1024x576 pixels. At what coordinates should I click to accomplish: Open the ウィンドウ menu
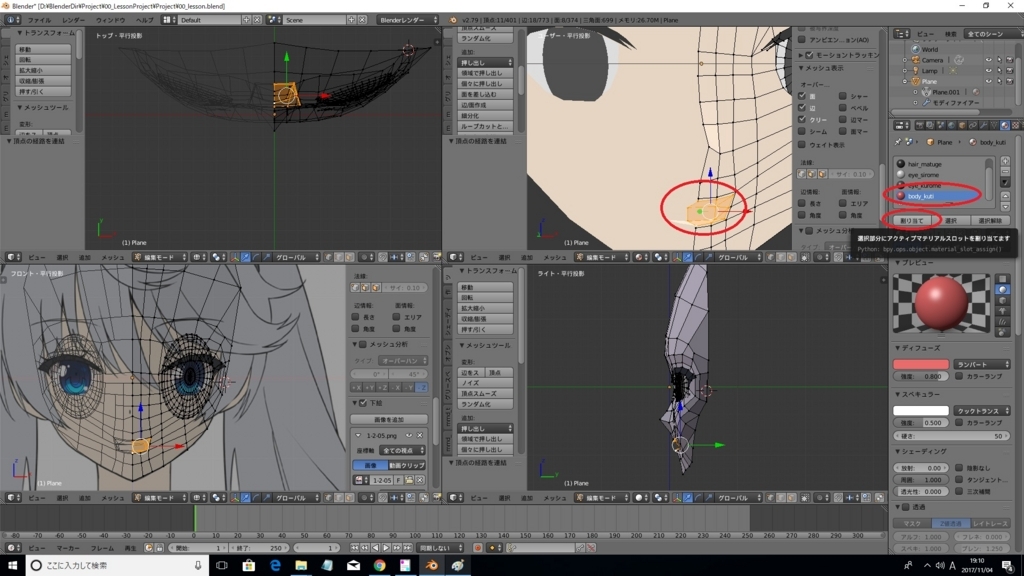[x=110, y=20]
